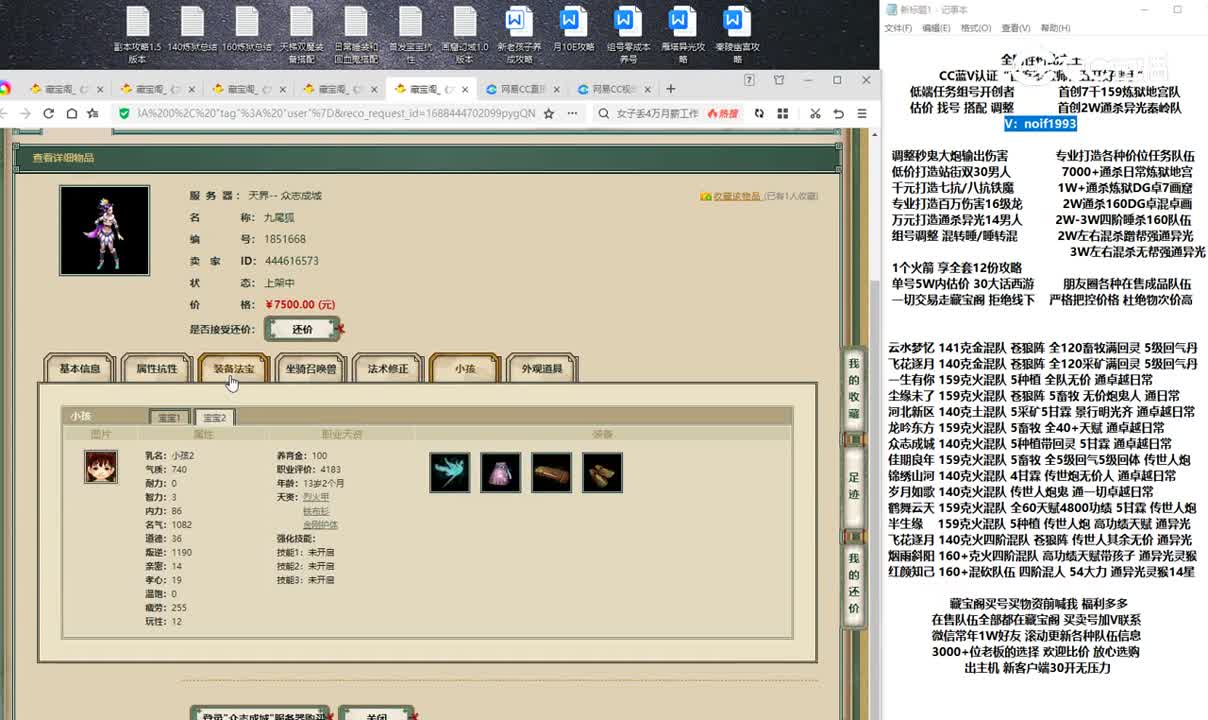Go to browser home page
Viewport: 1208px width, 720px height.
[x=71, y=114]
